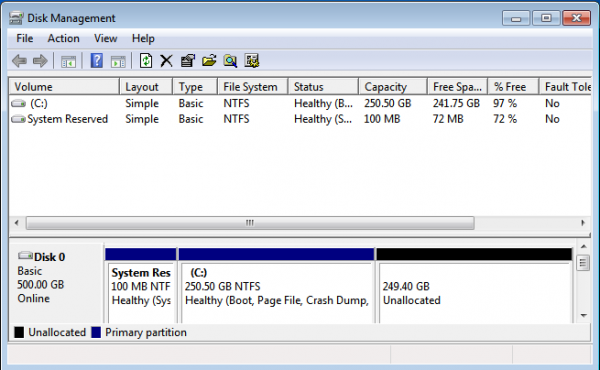Click Healthy (B... status of C: volume

323,103
